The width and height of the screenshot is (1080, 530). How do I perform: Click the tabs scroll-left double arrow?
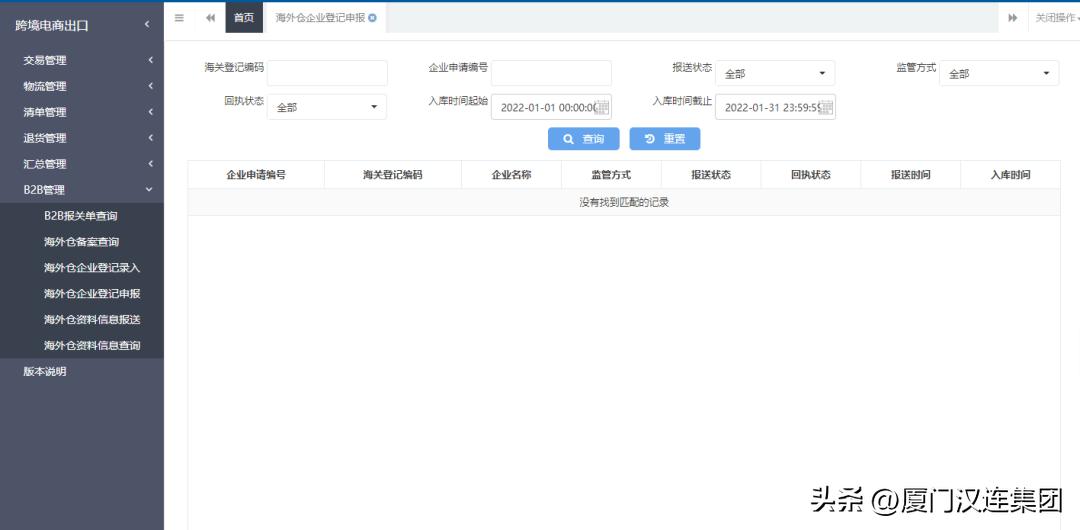click(210, 18)
